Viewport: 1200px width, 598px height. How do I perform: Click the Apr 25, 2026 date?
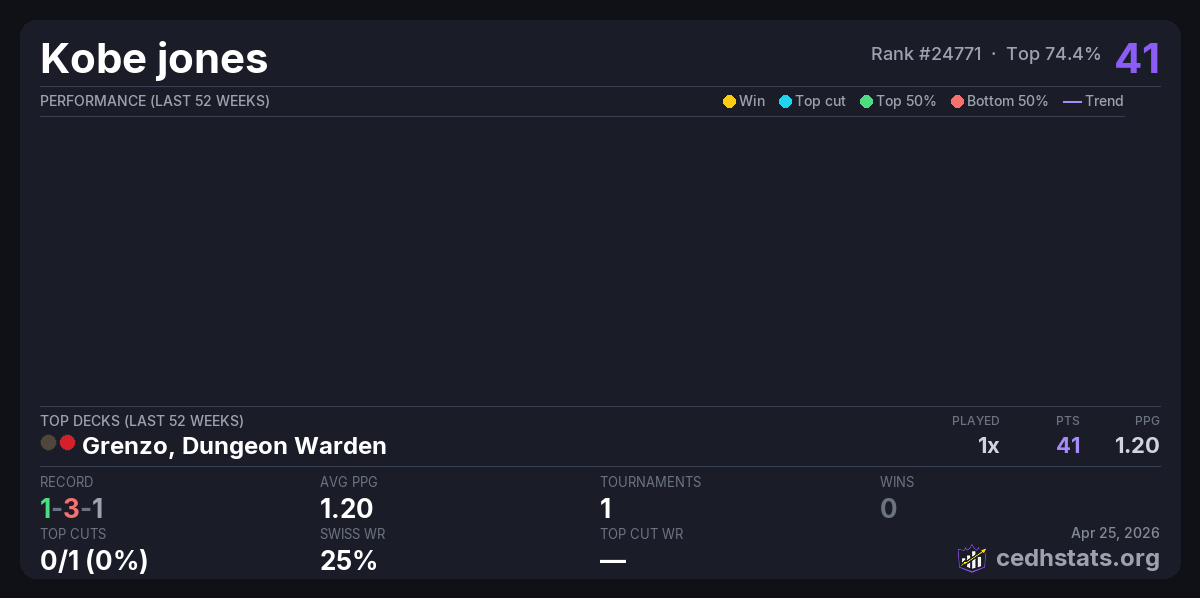(1115, 534)
